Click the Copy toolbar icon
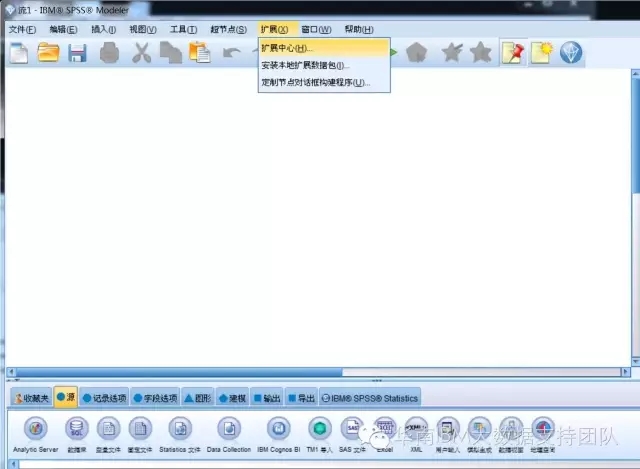Image resolution: width=640 pixels, height=469 pixels. 171,53
